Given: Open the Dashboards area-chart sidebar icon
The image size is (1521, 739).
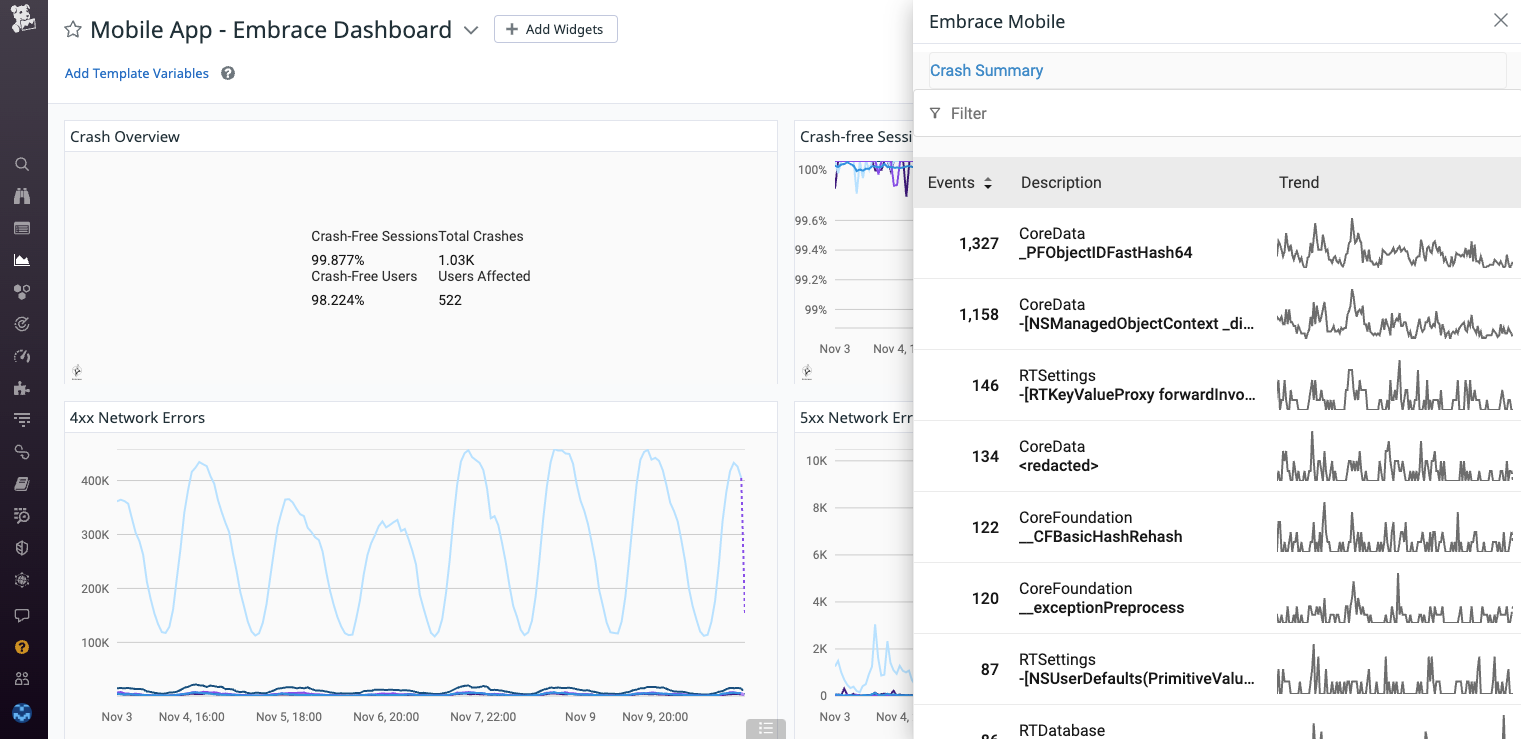Looking at the screenshot, I should click(22, 260).
